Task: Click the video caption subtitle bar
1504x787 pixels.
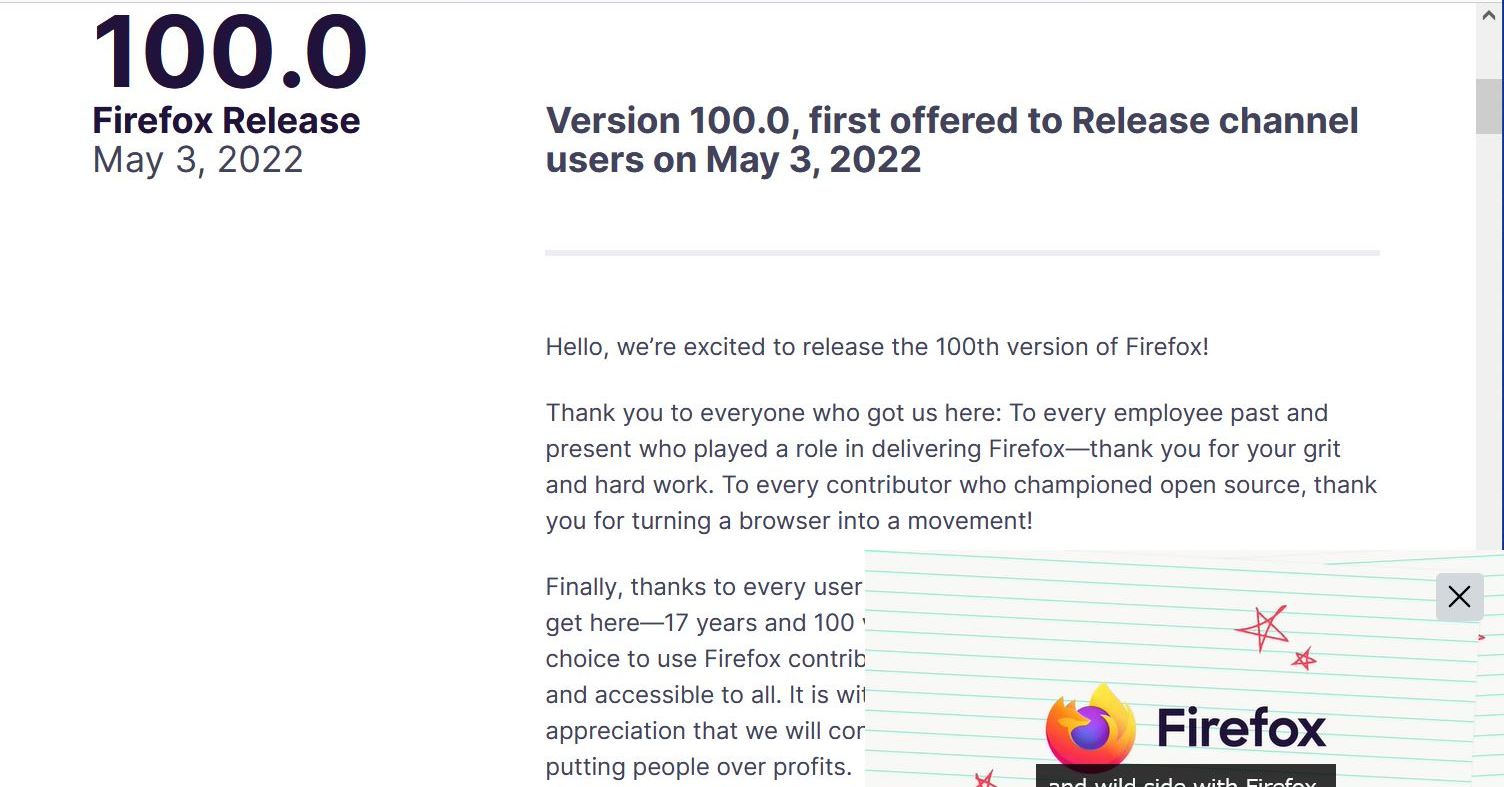Action: pos(1185,778)
